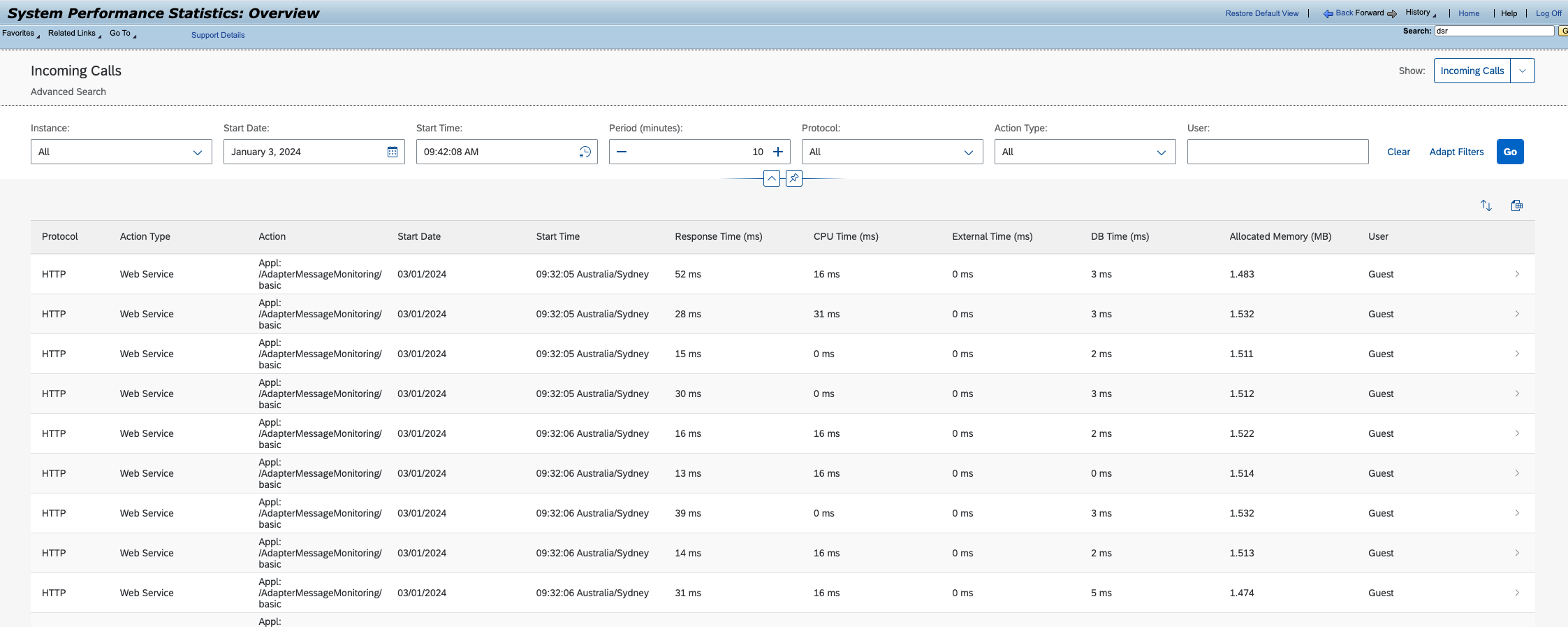Export table to spreadsheet icon

click(1517, 206)
